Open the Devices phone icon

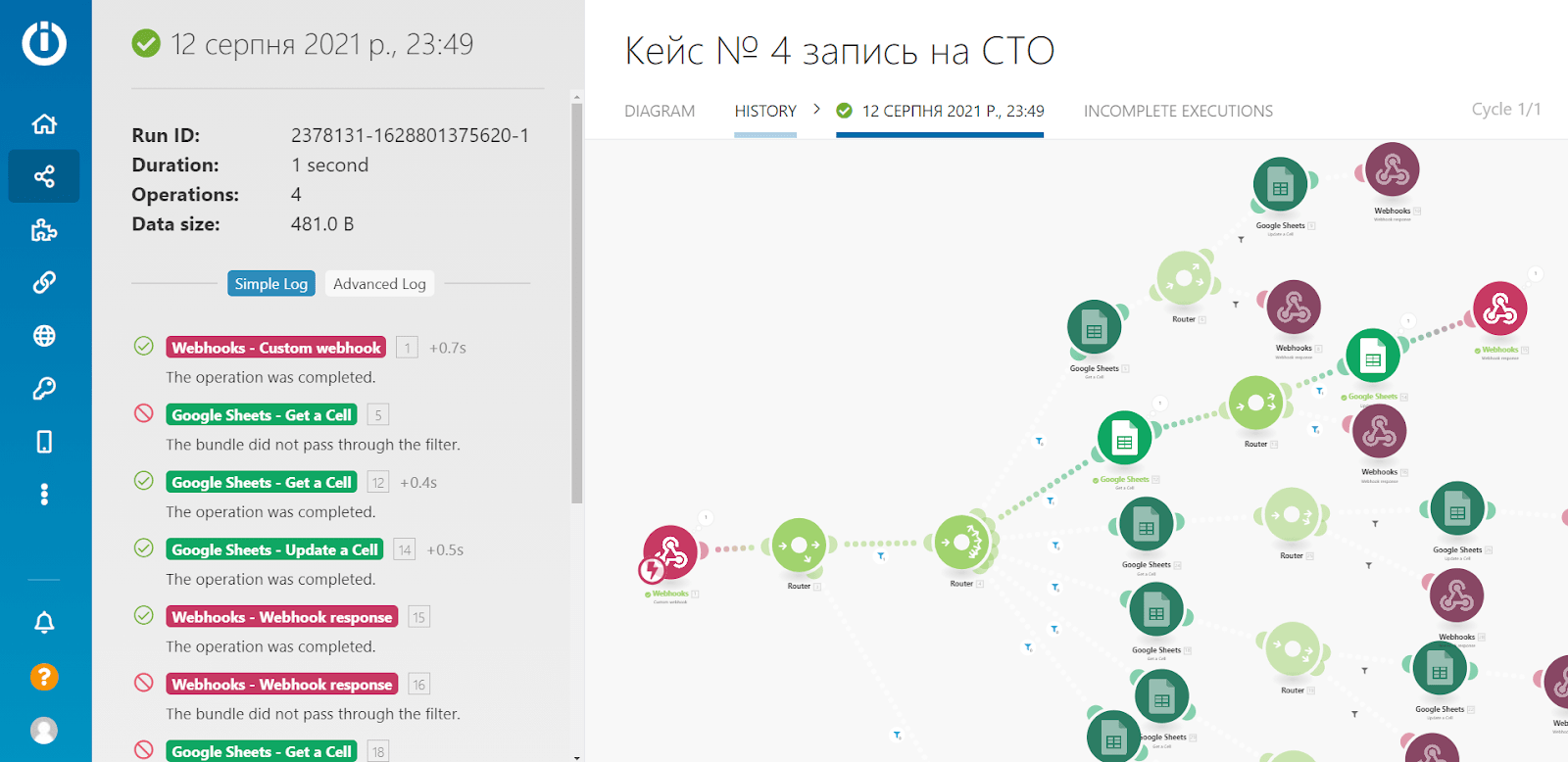tap(44, 442)
